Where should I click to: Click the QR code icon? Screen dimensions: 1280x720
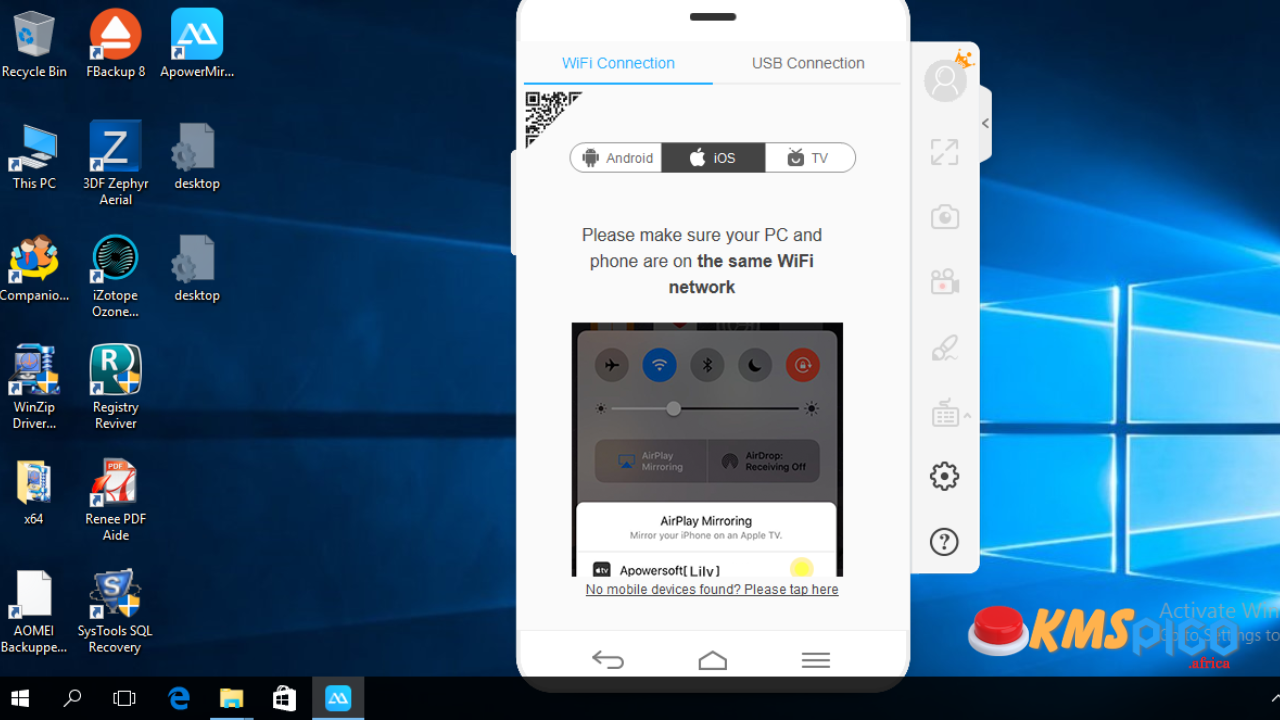click(x=553, y=119)
